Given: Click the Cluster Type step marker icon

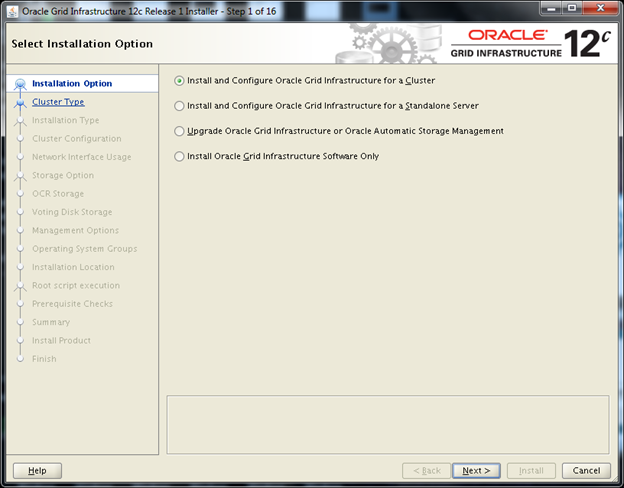Looking at the screenshot, I should pyautogui.click(x=20, y=103).
